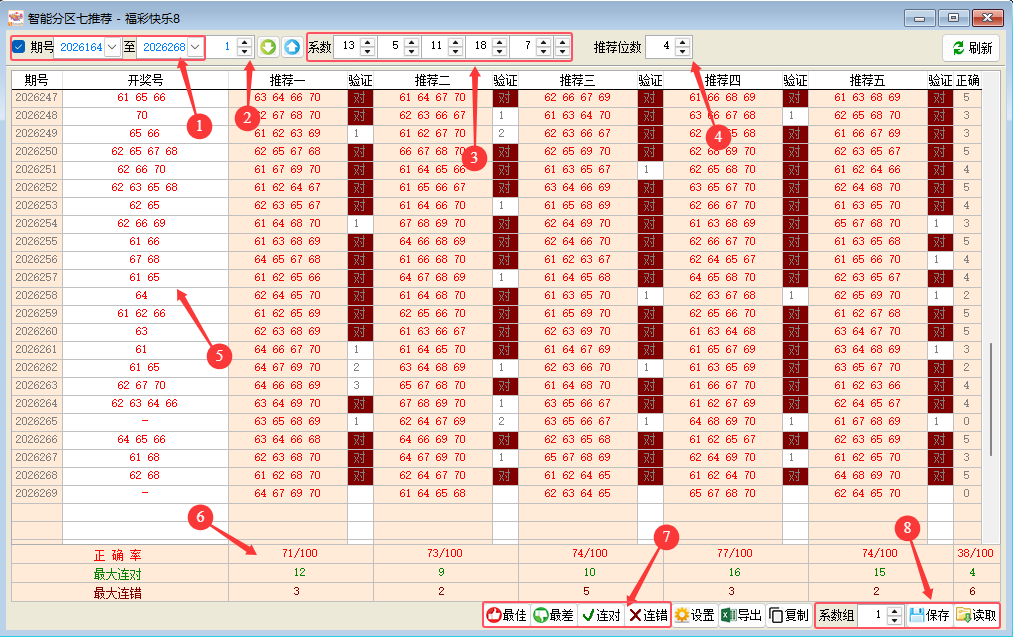
Task: Click the 推荐一 column header
Action: (287, 80)
